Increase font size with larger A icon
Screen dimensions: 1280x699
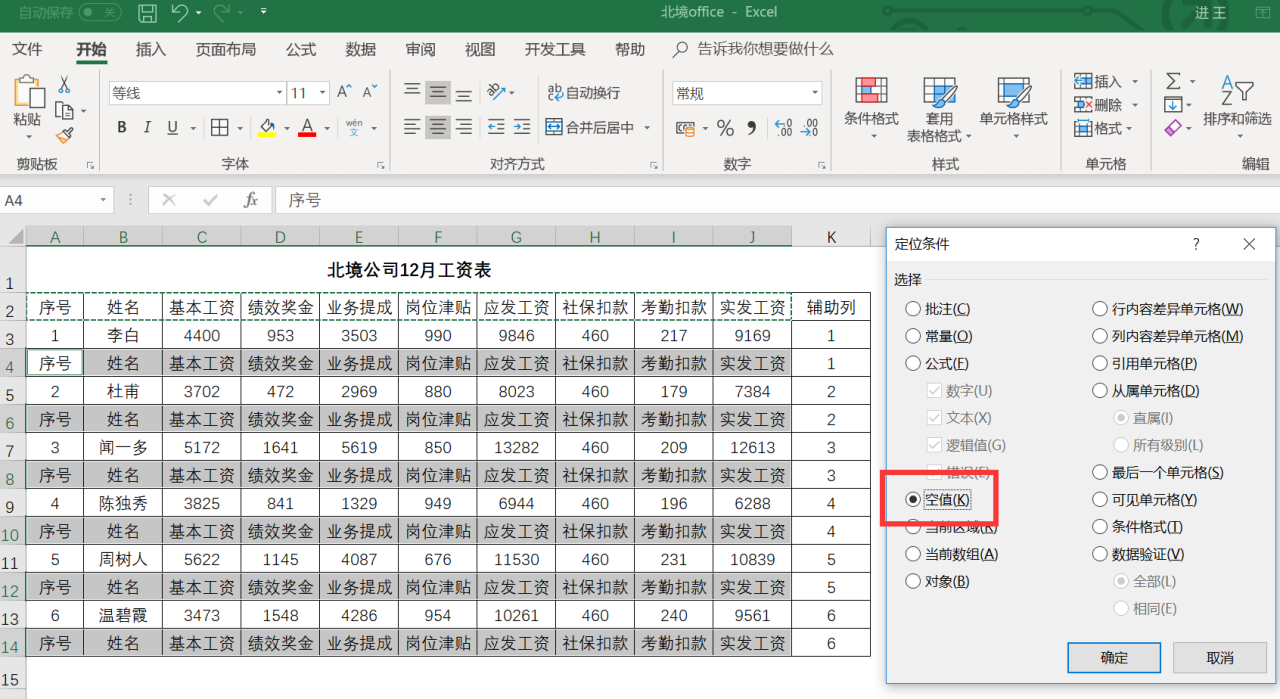344,92
